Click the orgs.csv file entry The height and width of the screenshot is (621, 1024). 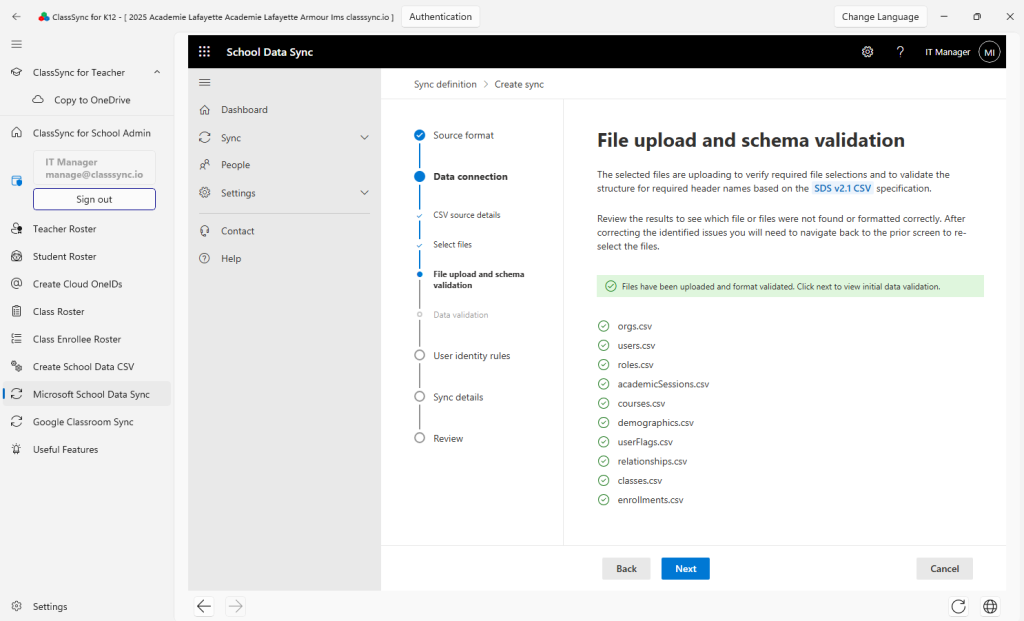[x=634, y=326]
